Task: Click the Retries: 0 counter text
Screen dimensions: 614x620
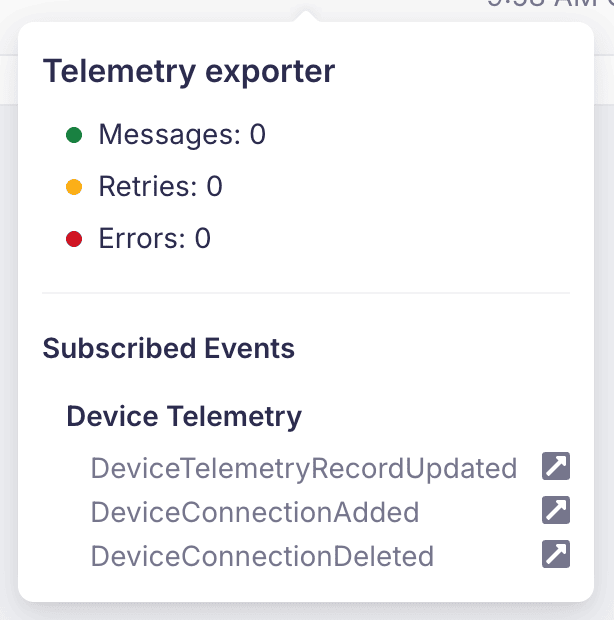Action: coord(161,187)
